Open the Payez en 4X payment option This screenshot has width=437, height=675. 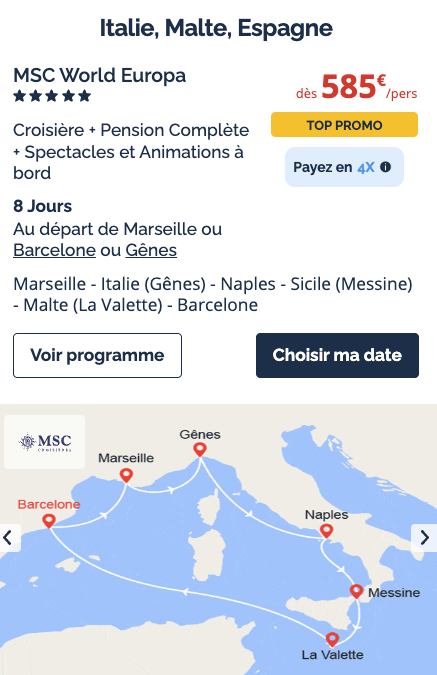click(x=344, y=167)
